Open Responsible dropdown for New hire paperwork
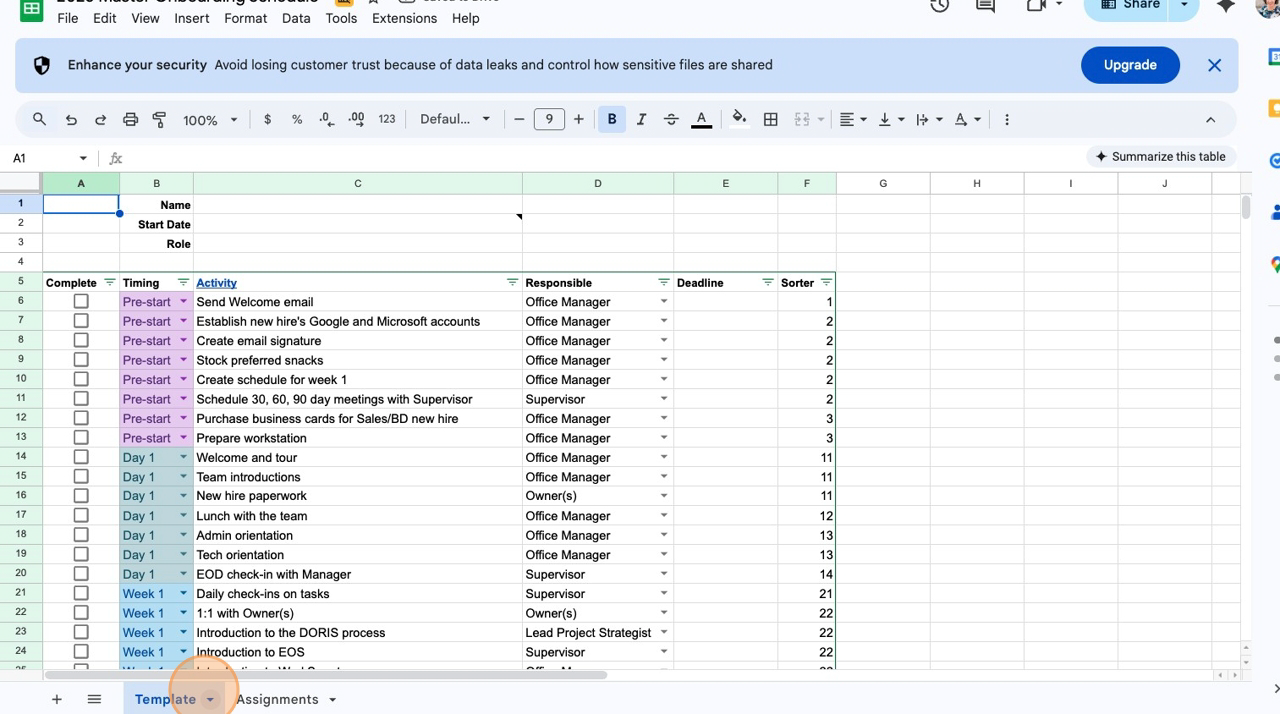Viewport: 1280px width, 714px height. [x=663, y=496]
